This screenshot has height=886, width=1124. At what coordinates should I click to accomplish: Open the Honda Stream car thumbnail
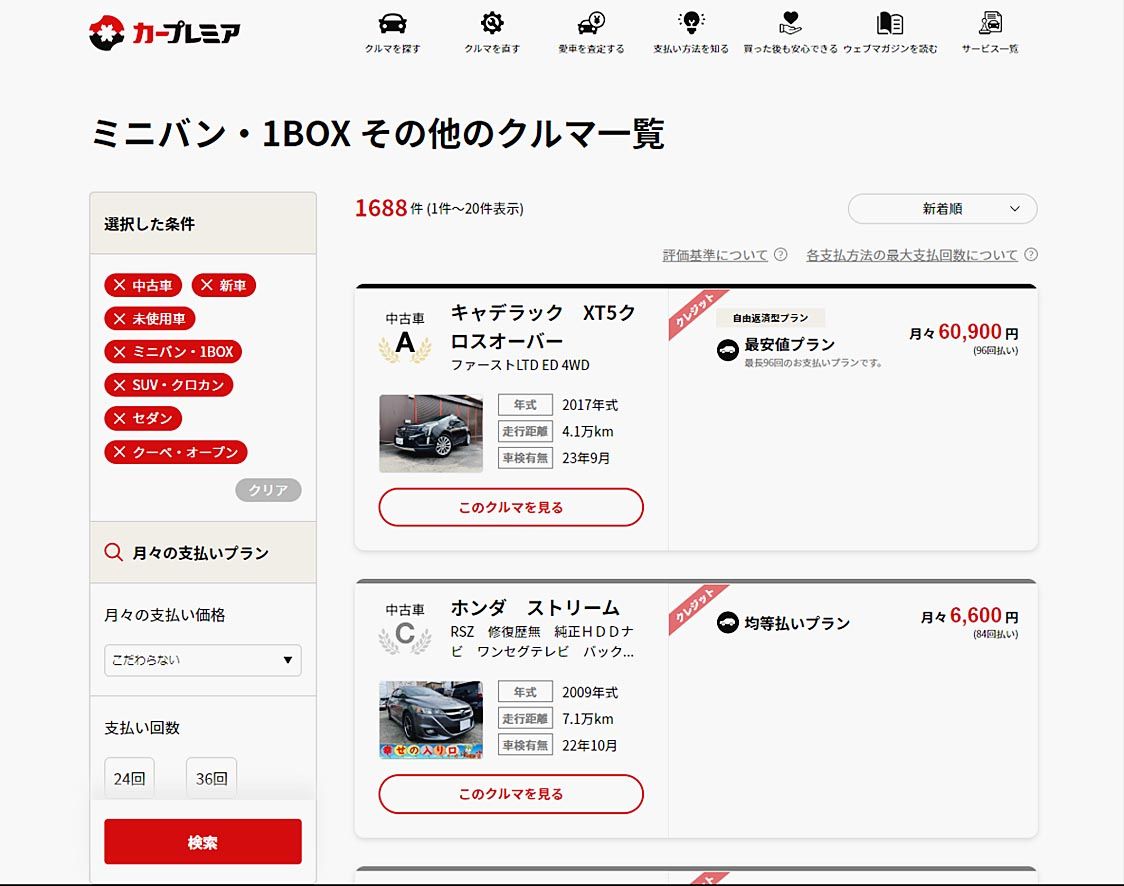pyautogui.click(x=430, y=719)
